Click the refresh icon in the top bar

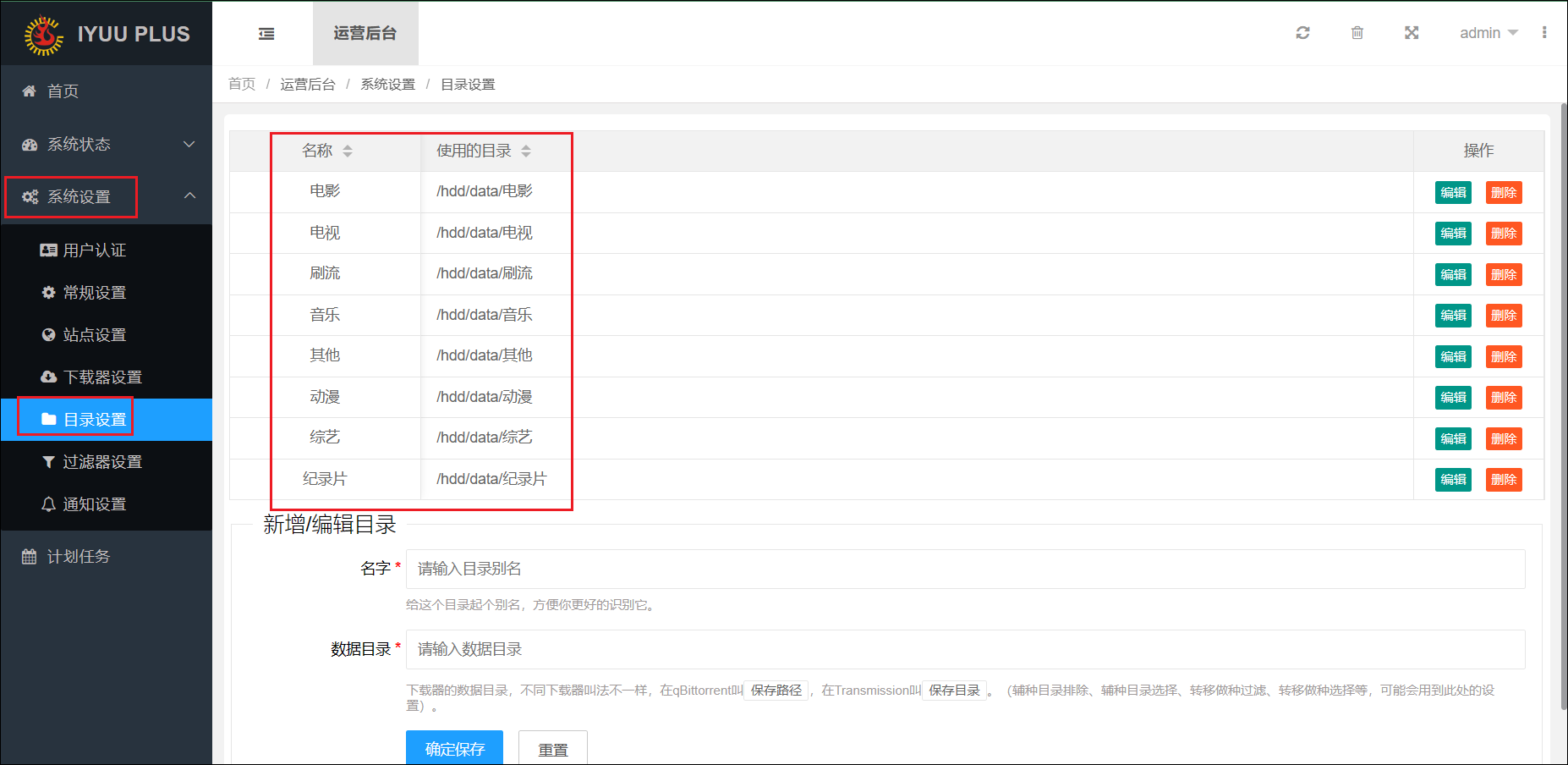point(1302,33)
